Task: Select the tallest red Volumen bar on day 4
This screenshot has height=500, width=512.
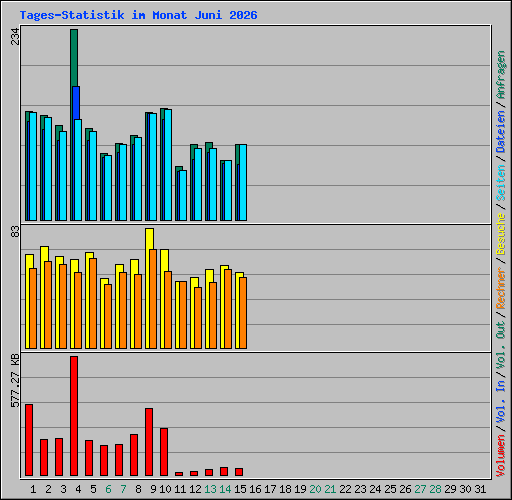Action: tap(74, 416)
